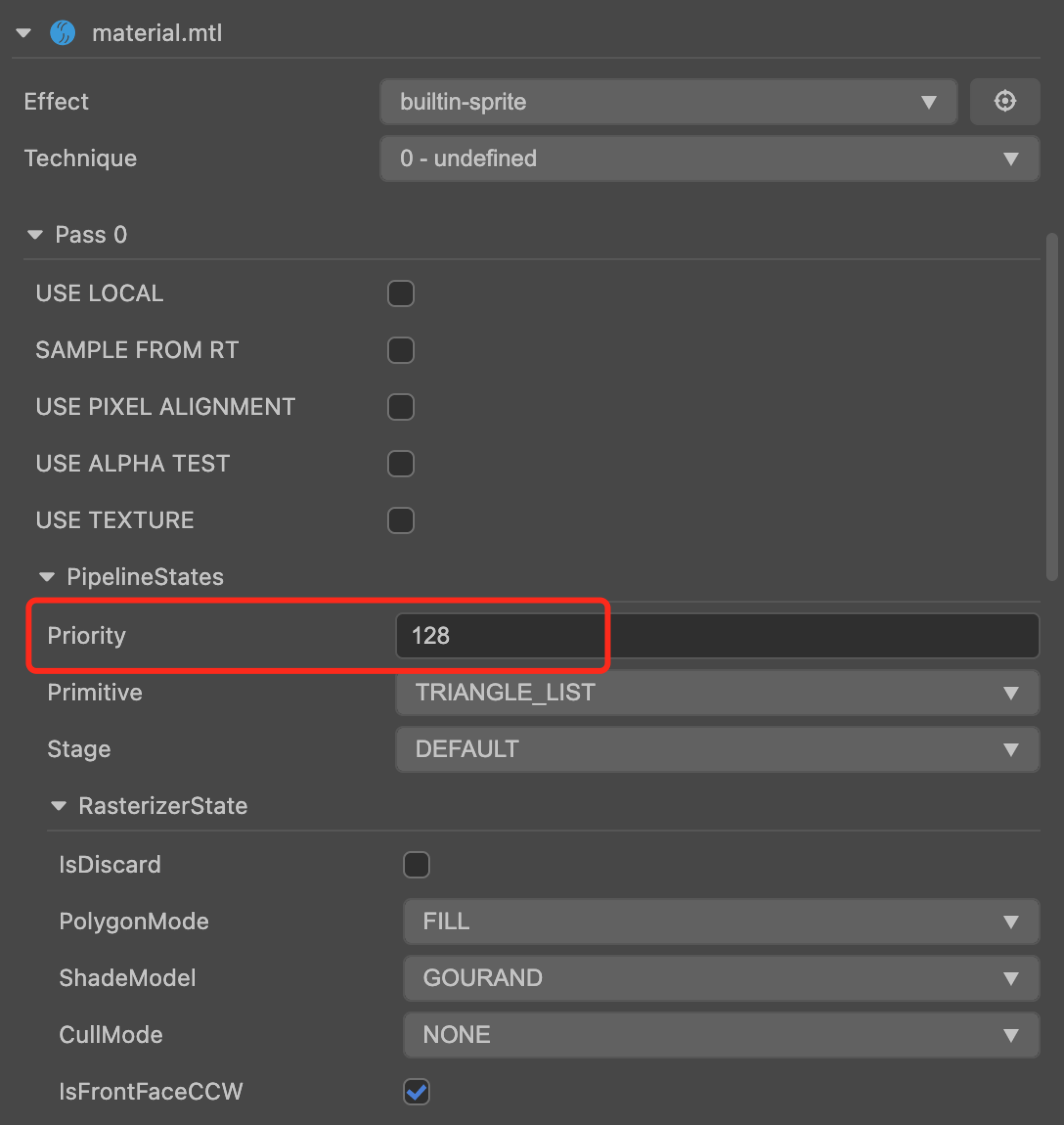Check the USE ALPHA TEST option
This screenshot has height=1125, width=1064.
pos(400,464)
